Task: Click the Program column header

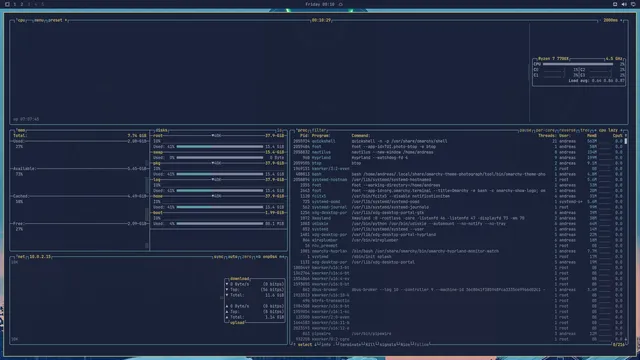Action: (321, 136)
